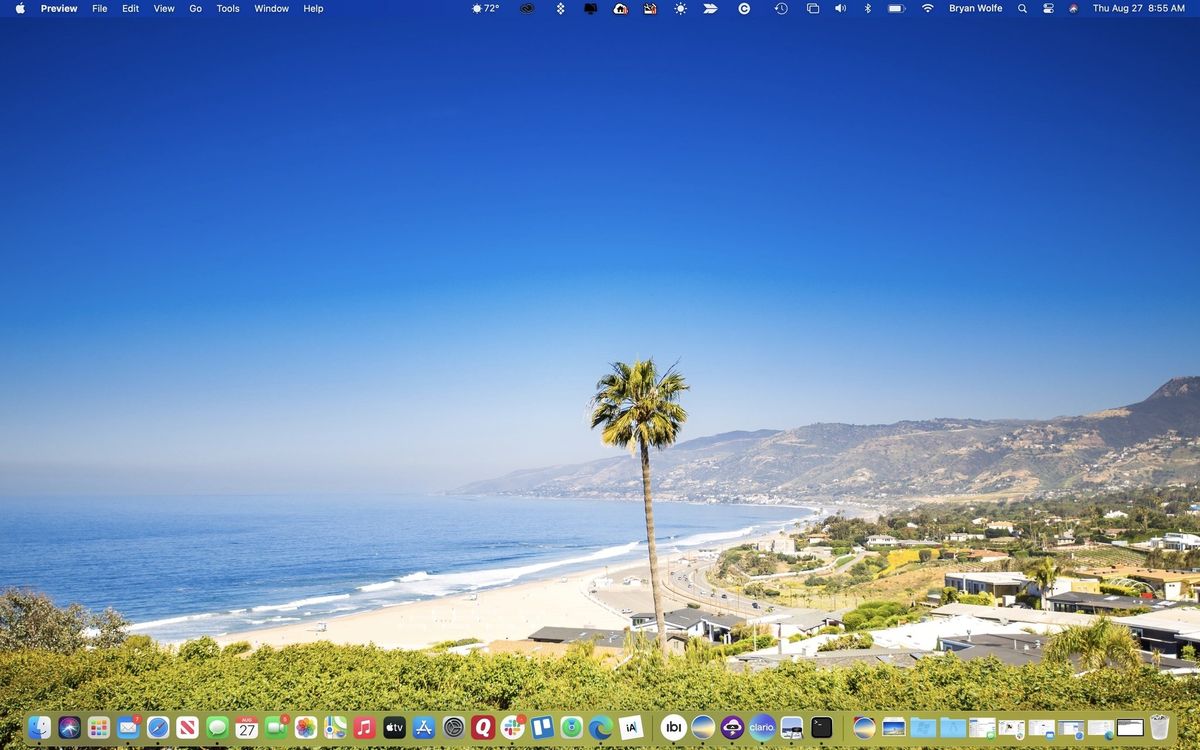Image resolution: width=1200 pixels, height=750 pixels.
Task: Open the Bryan Wolfe user switching menu
Action: pos(975,8)
